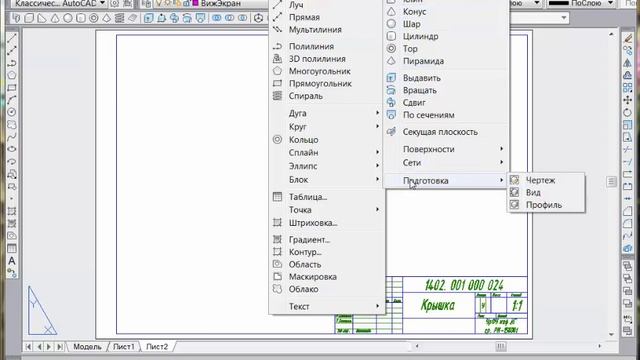The image size is (640, 360).
Task: Click the Box solid icon in modeling toolbar
Action: click(x=29, y=18)
